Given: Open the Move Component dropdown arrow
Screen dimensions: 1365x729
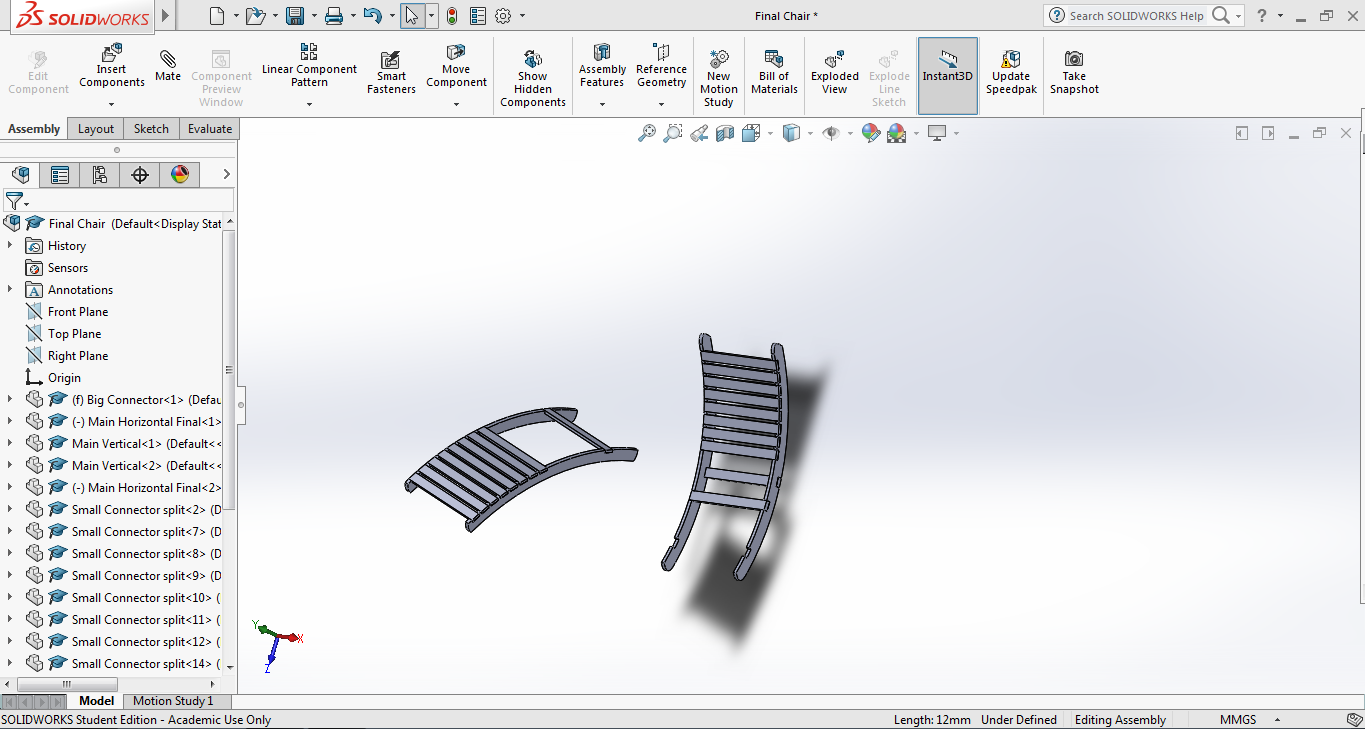Looking at the screenshot, I should (x=456, y=104).
